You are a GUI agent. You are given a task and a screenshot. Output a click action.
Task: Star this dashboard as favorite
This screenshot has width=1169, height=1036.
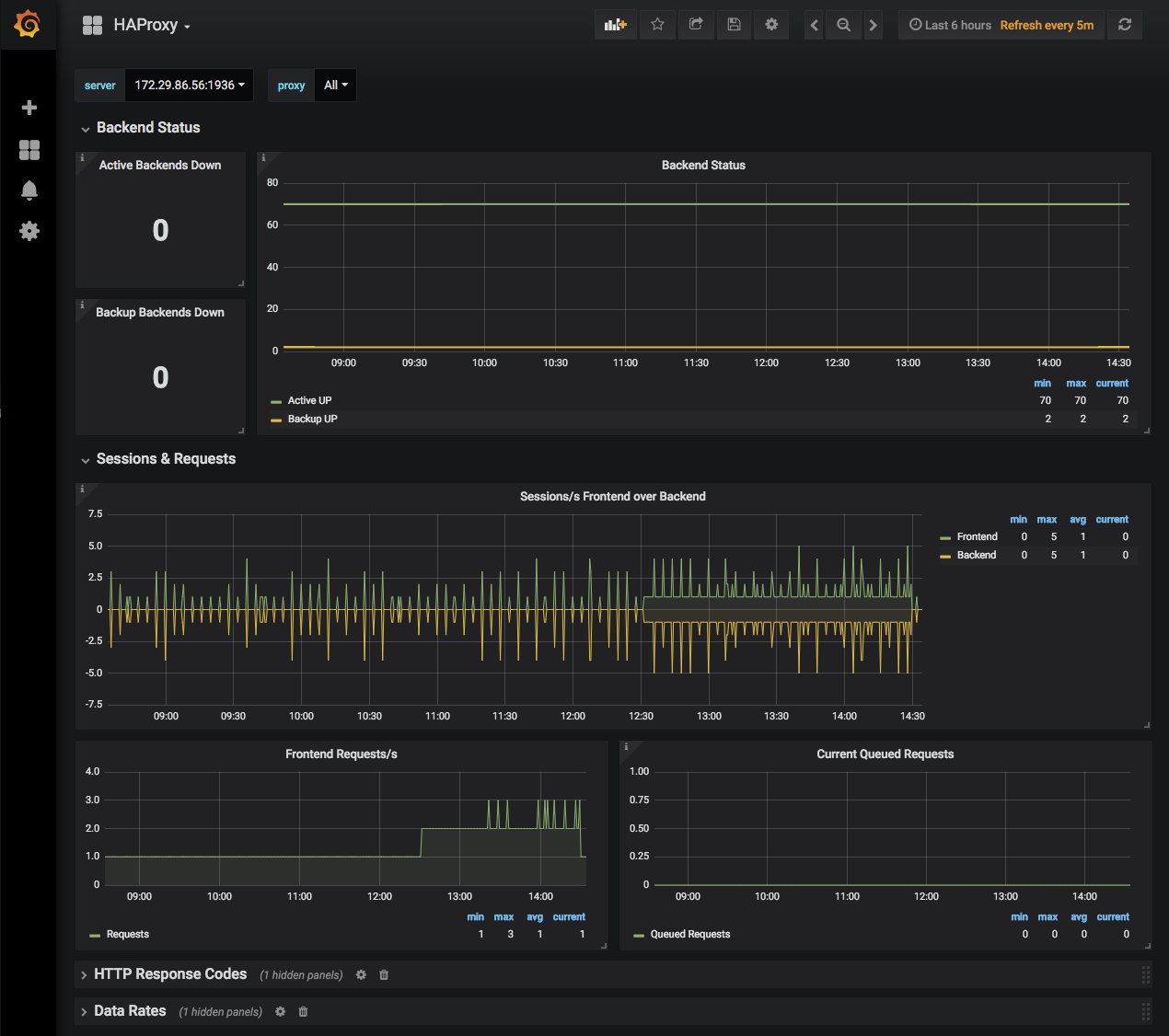[657, 25]
